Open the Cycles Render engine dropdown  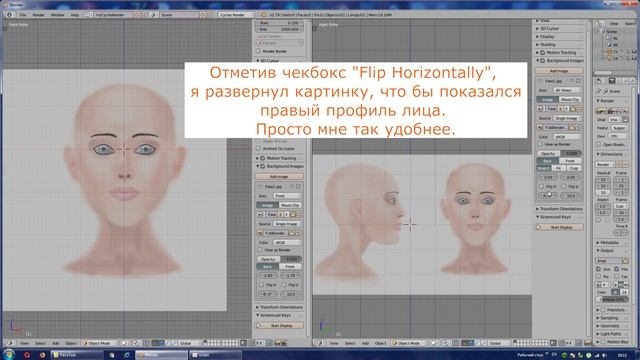[236, 15]
